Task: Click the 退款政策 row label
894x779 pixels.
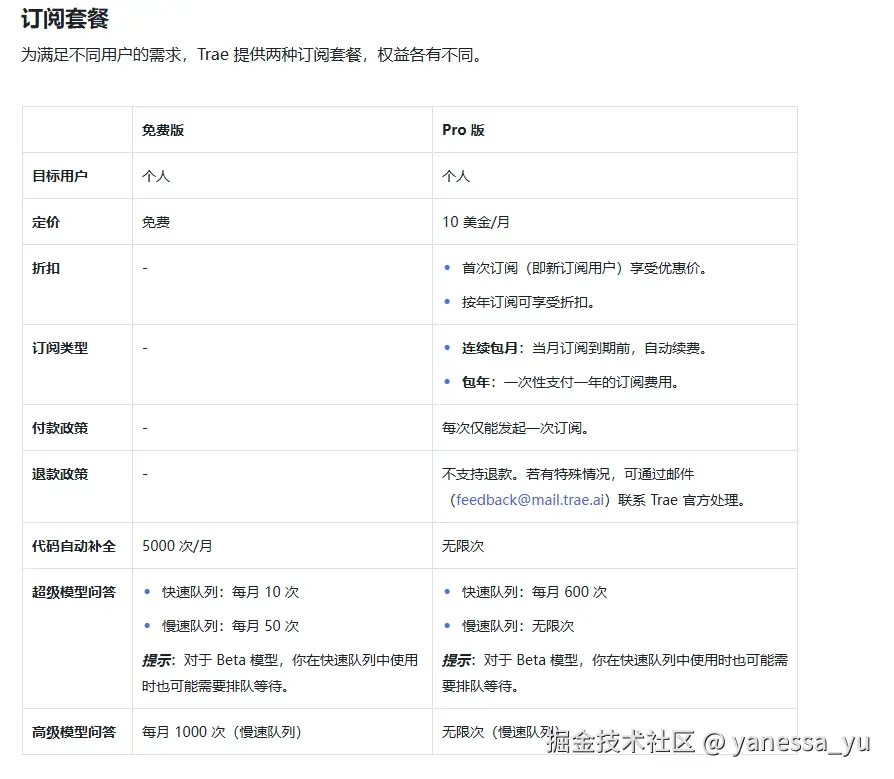Action: pyautogui.click(x=59, y=474)
